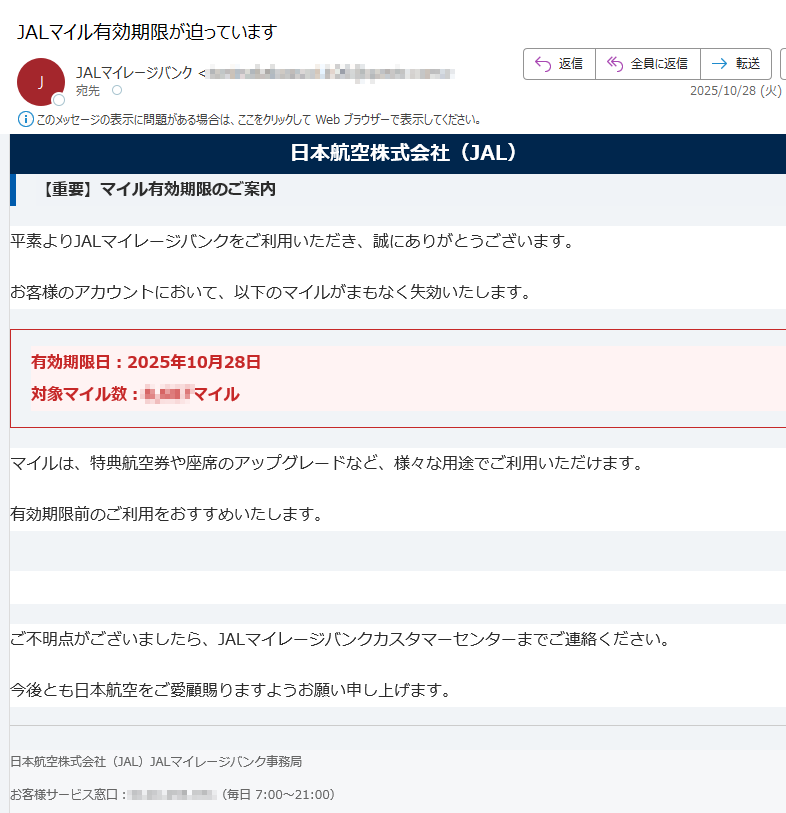Click the reply arrow icon beside 返信
Viewport: 786px width, 813px height.
pos(543,64)
